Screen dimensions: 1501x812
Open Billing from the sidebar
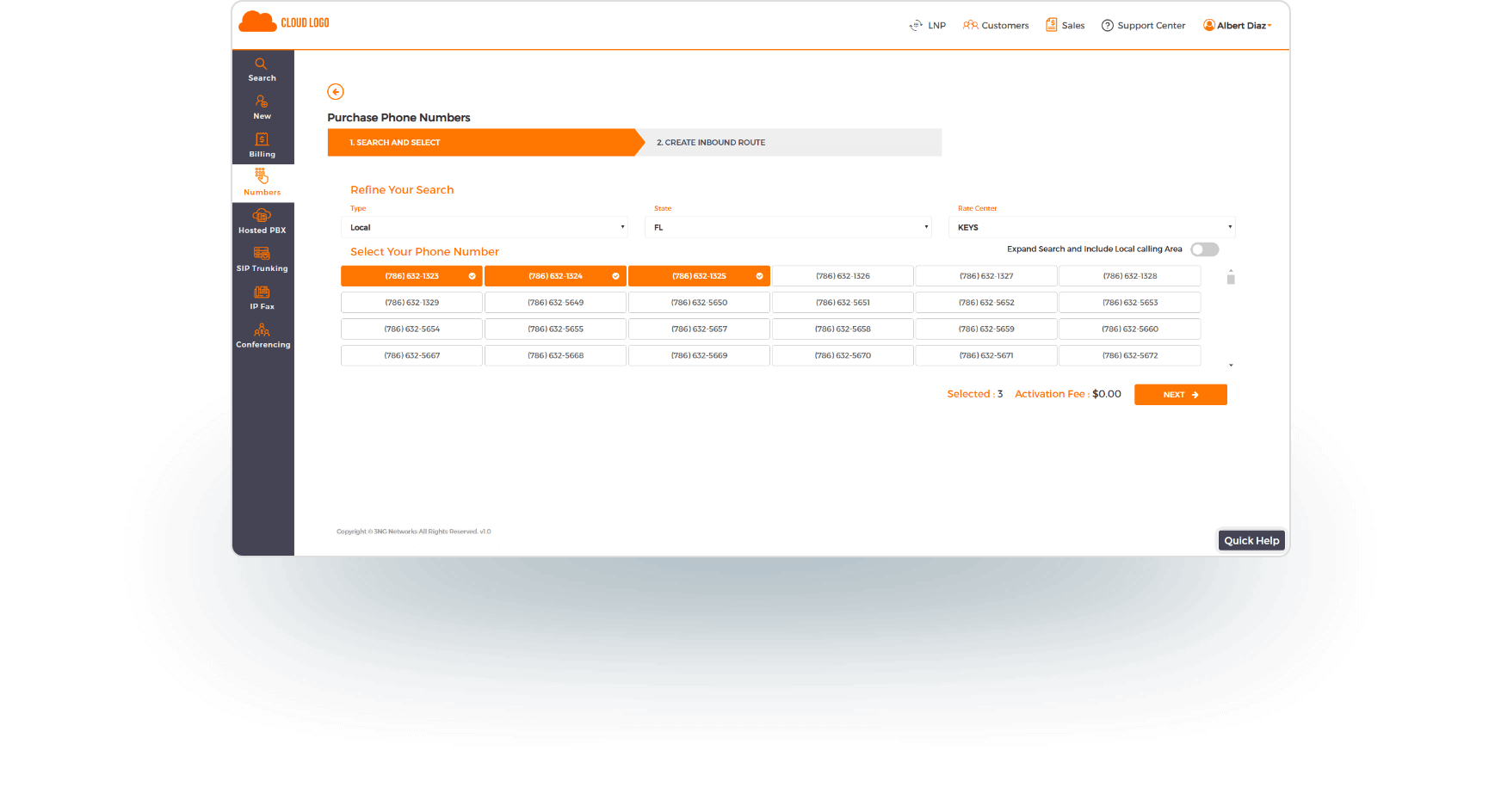click(x=262, y=145)
